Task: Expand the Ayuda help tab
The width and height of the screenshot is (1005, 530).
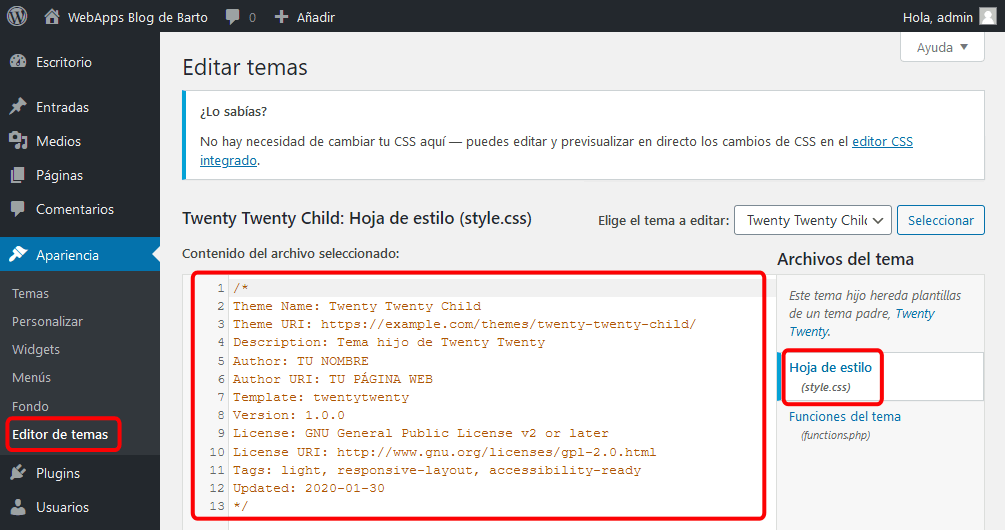Action: tap(942, 47)
